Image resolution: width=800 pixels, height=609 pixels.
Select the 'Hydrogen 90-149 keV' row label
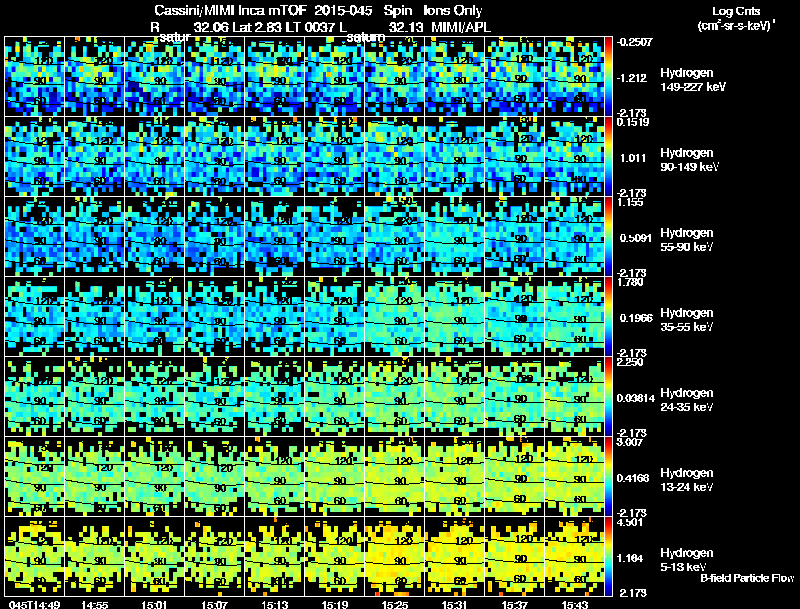tap(689, 160)
